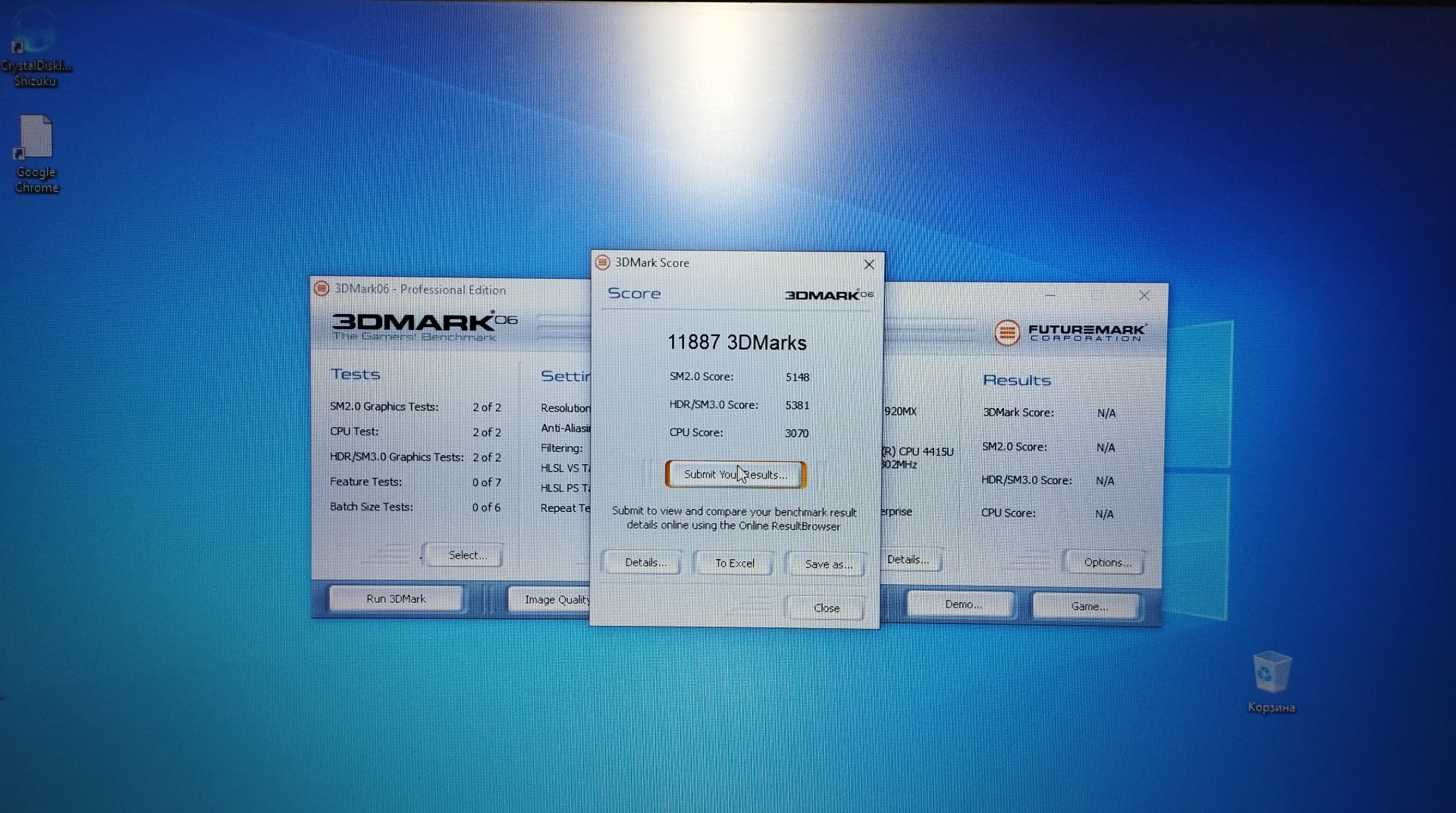Click the Game button
1456x813 pixels.
(x=1087, y=606)
